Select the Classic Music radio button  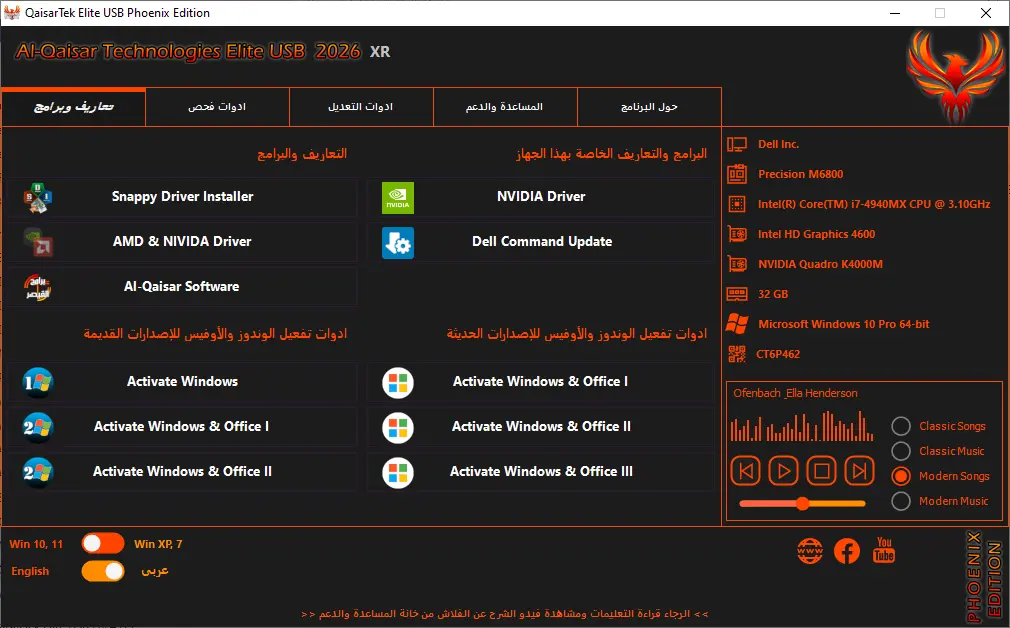[x=900, y=451]
